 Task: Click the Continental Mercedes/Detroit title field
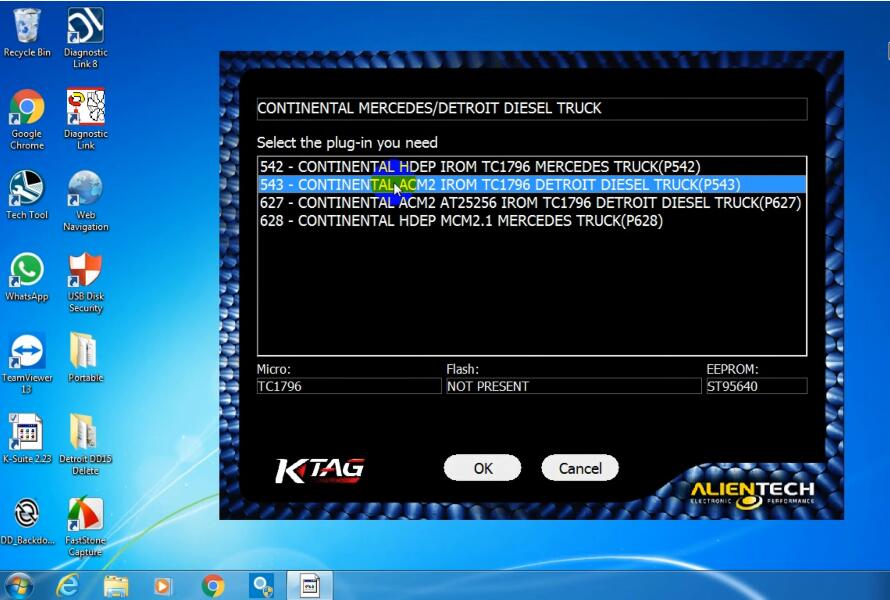[x=532, y=108]
